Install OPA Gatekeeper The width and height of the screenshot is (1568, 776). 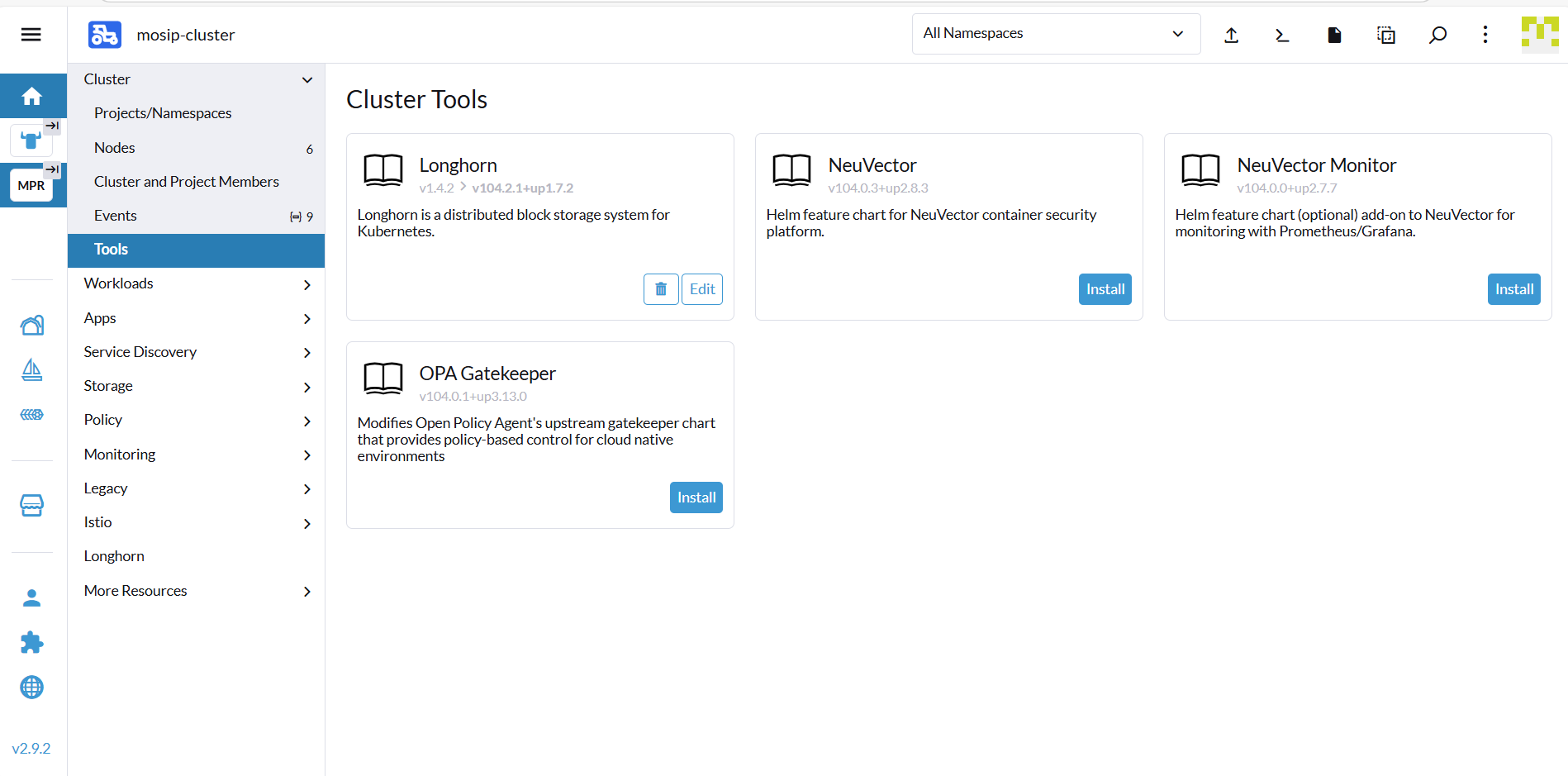(x=696, y=497)
